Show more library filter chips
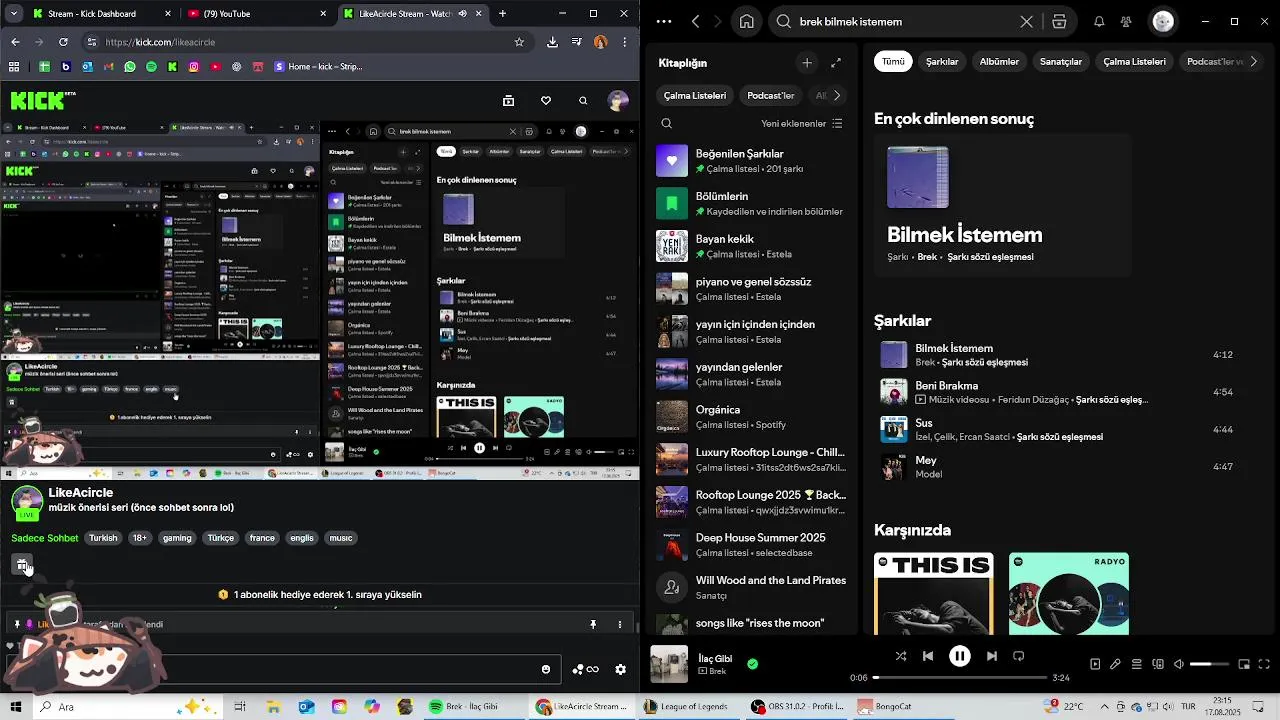The height and width of the screenshot is (720, 1280). [x=837, y=96]
